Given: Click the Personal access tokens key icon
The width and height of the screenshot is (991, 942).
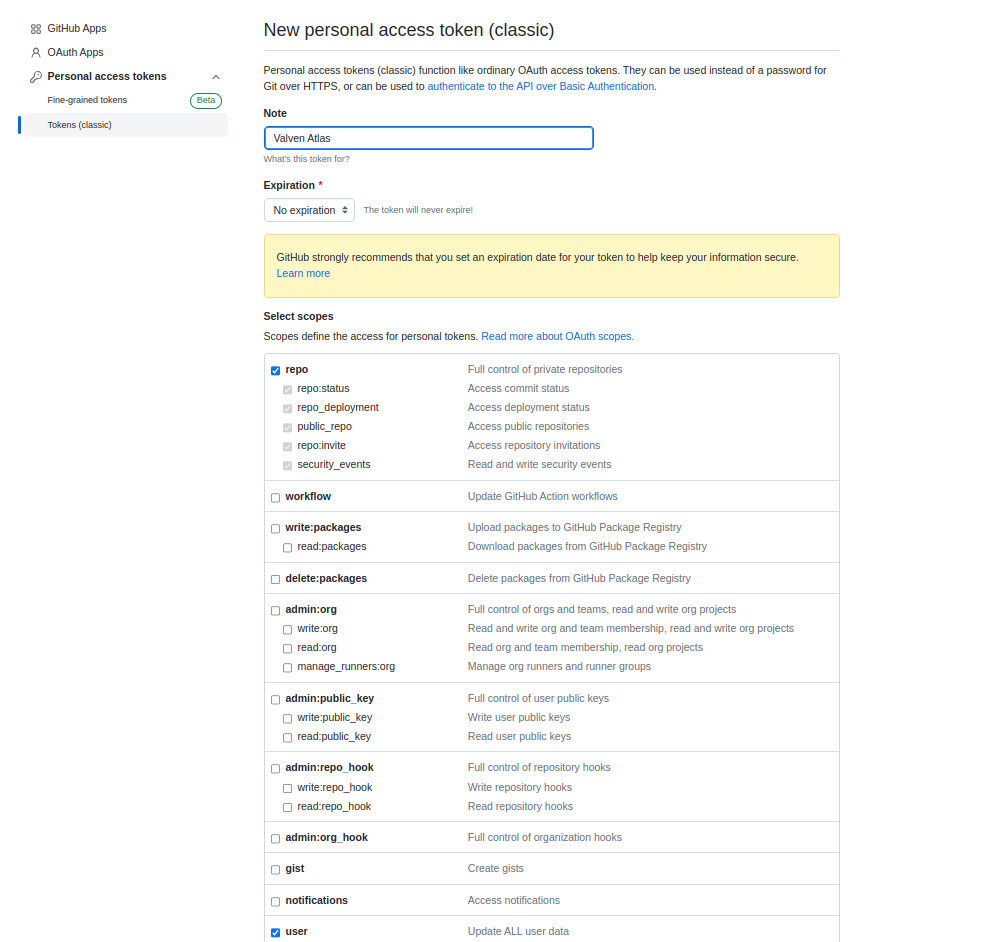Looking at the screenshot, I should [36, 76].
